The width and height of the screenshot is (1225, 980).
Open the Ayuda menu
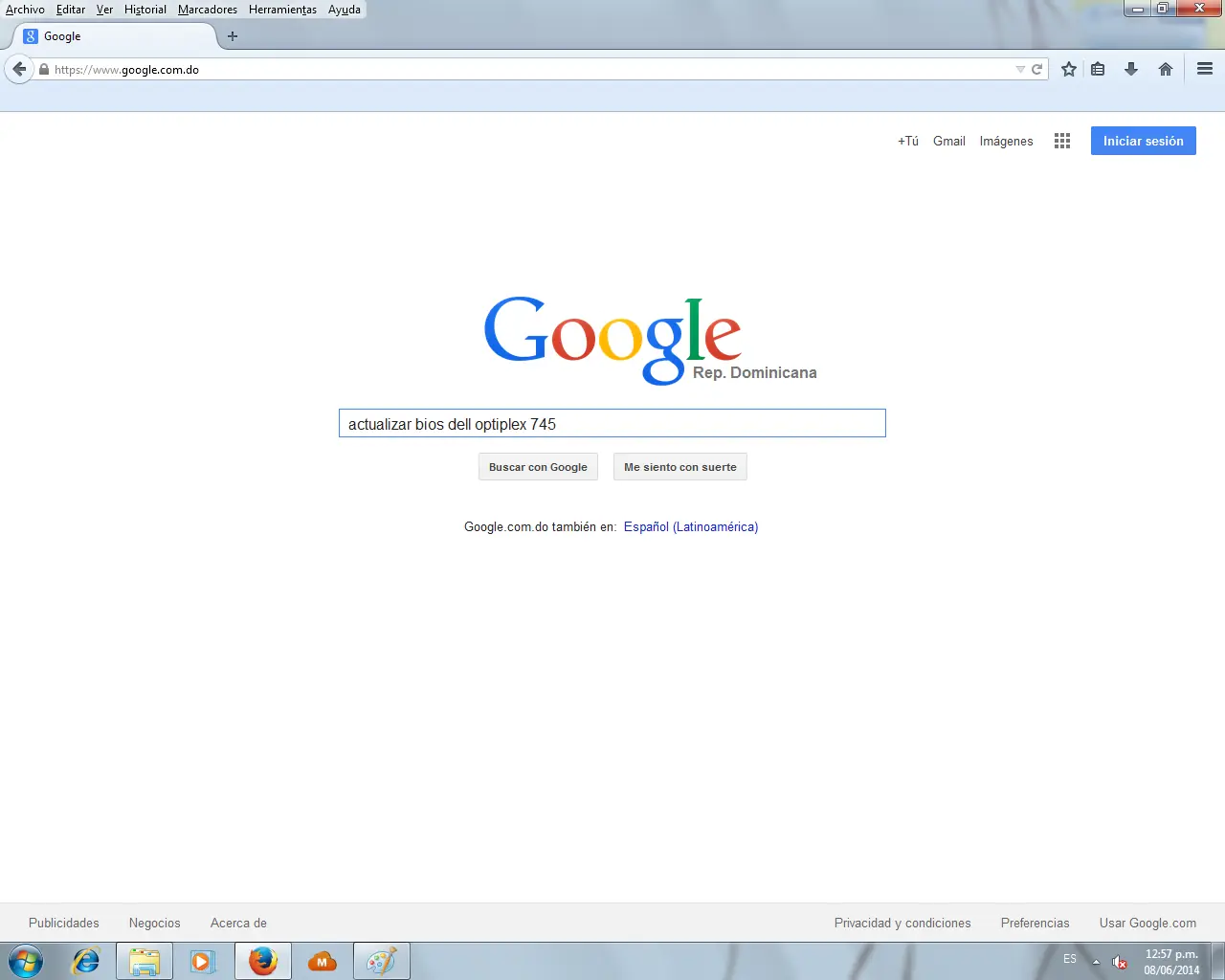(x=345, y=10)
